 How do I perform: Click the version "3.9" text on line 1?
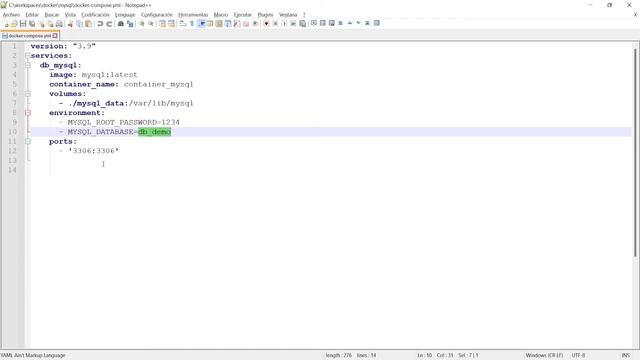click(63, 46)
